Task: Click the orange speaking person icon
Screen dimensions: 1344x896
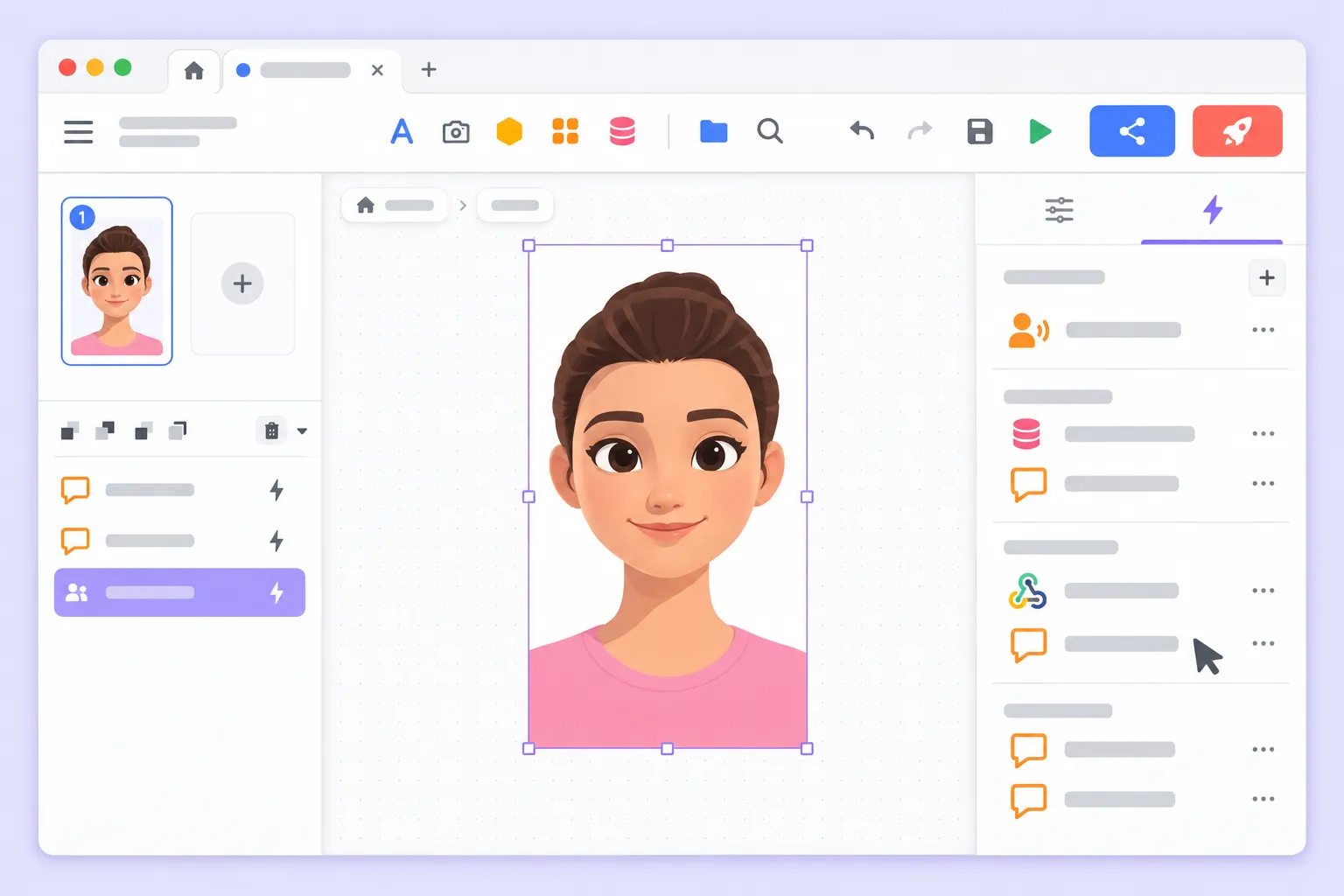Action: coord(1028,330)
